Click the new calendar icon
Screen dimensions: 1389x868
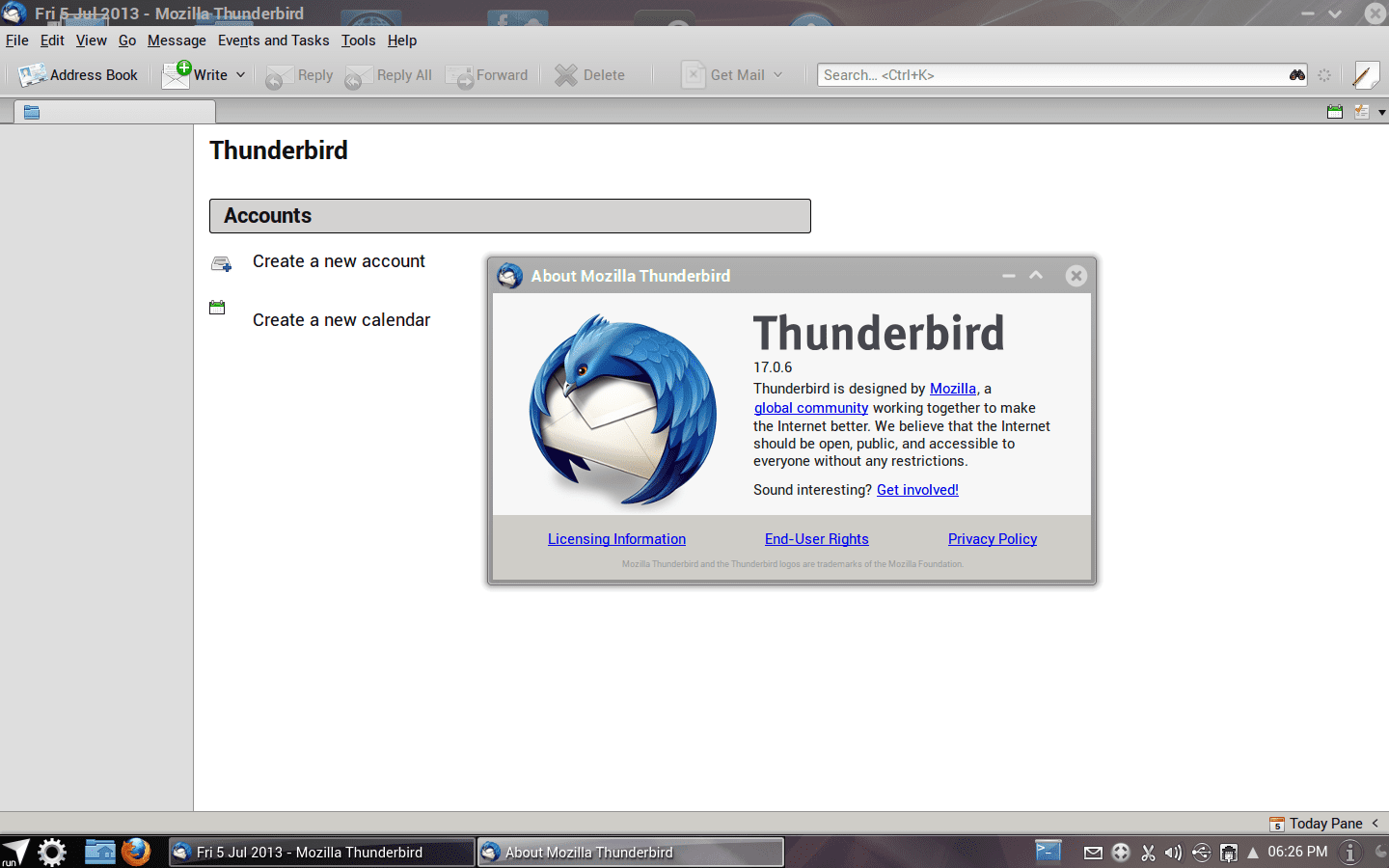coord(217,308)
